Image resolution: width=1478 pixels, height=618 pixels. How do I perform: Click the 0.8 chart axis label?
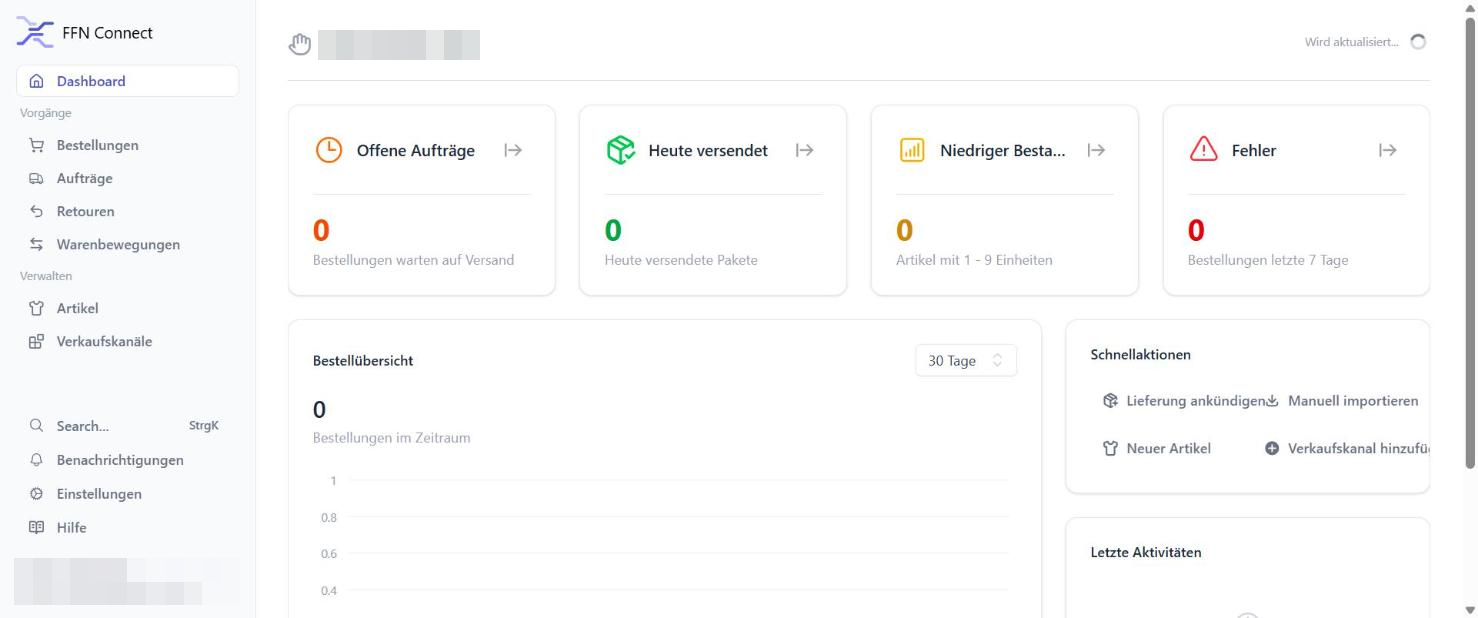(329, 518)
